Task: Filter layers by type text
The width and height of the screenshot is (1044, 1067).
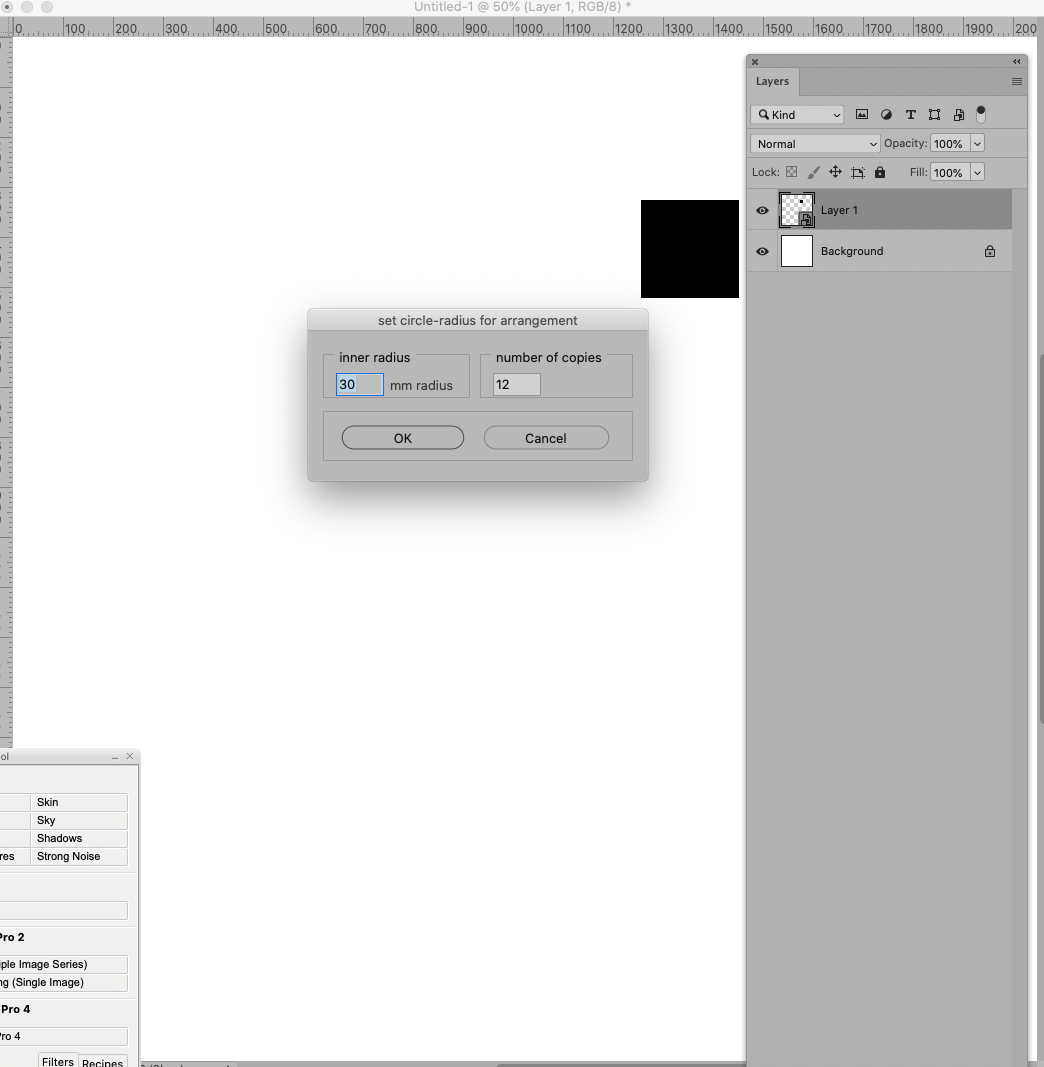Action: click(x=911, y=114)
